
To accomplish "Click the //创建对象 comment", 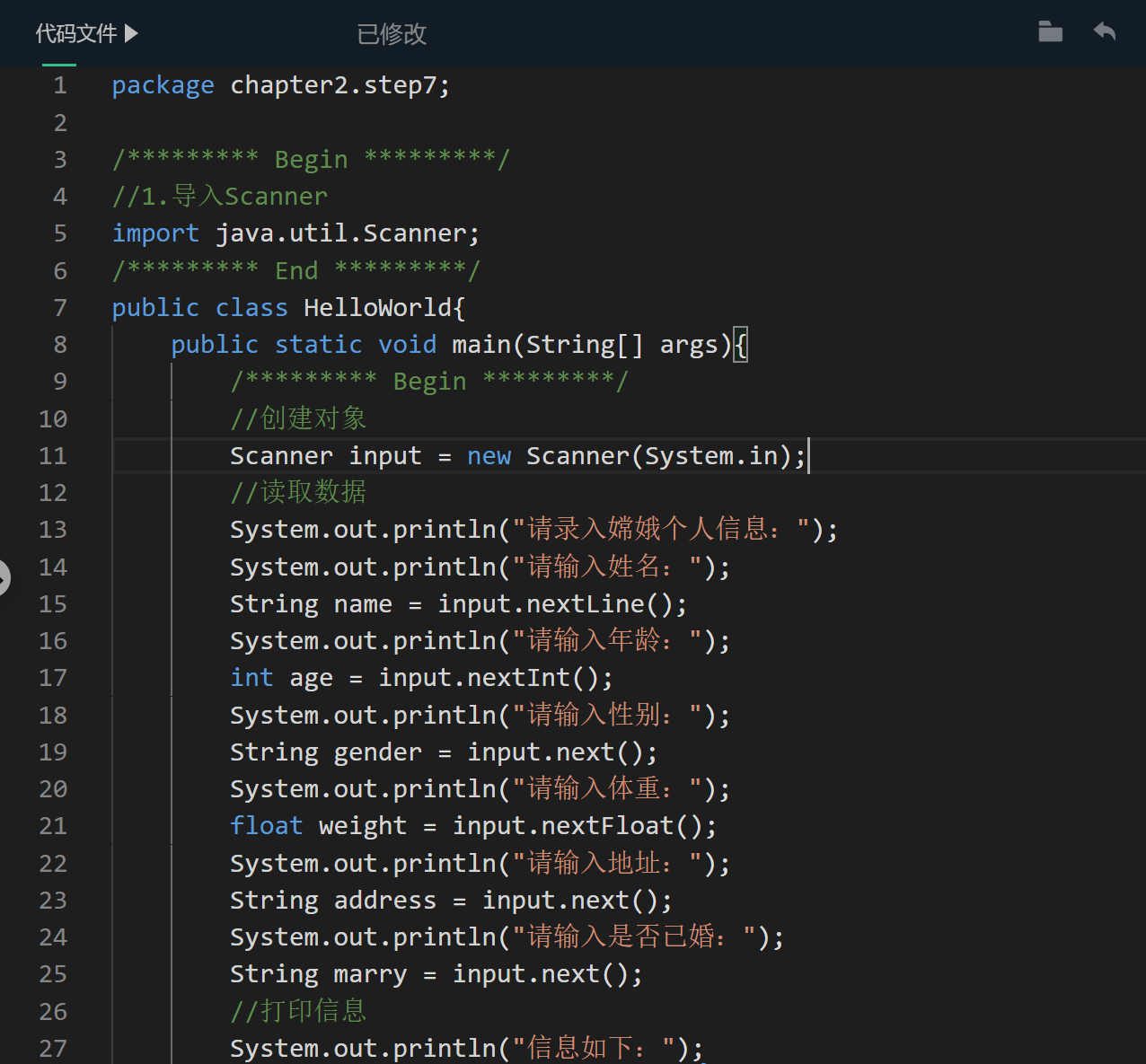I will 298,418.
